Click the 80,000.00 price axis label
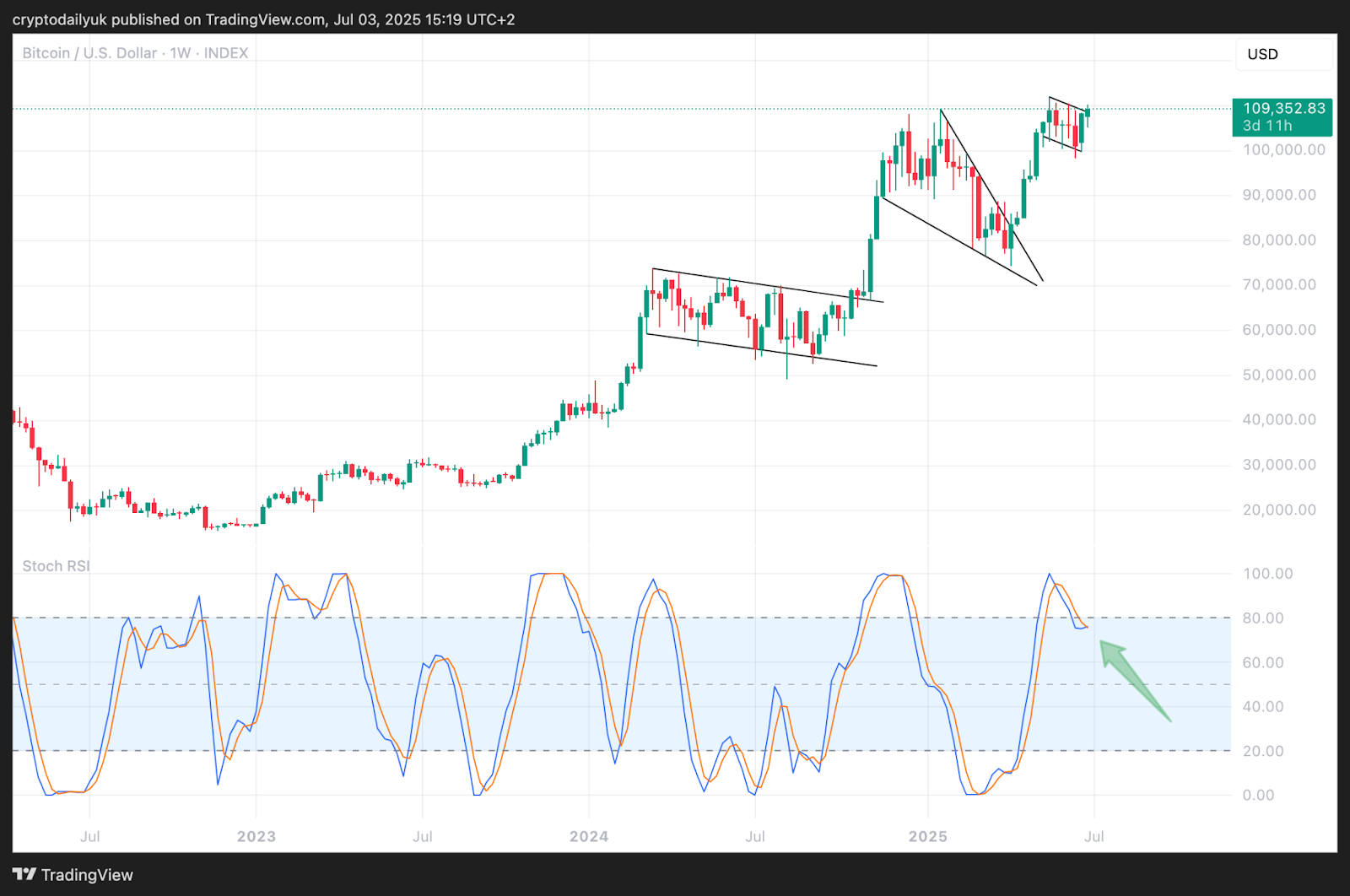 pos(1279,240)
